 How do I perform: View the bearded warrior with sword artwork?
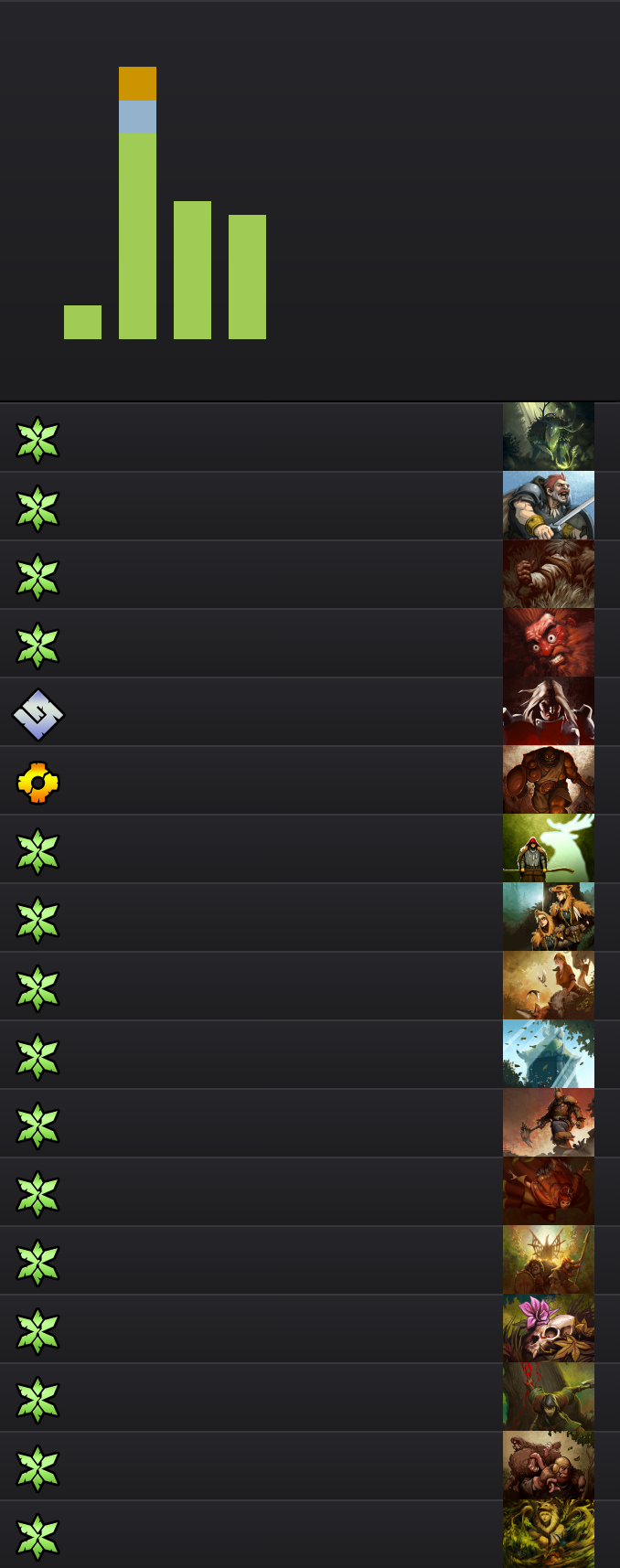pos(549,506)
